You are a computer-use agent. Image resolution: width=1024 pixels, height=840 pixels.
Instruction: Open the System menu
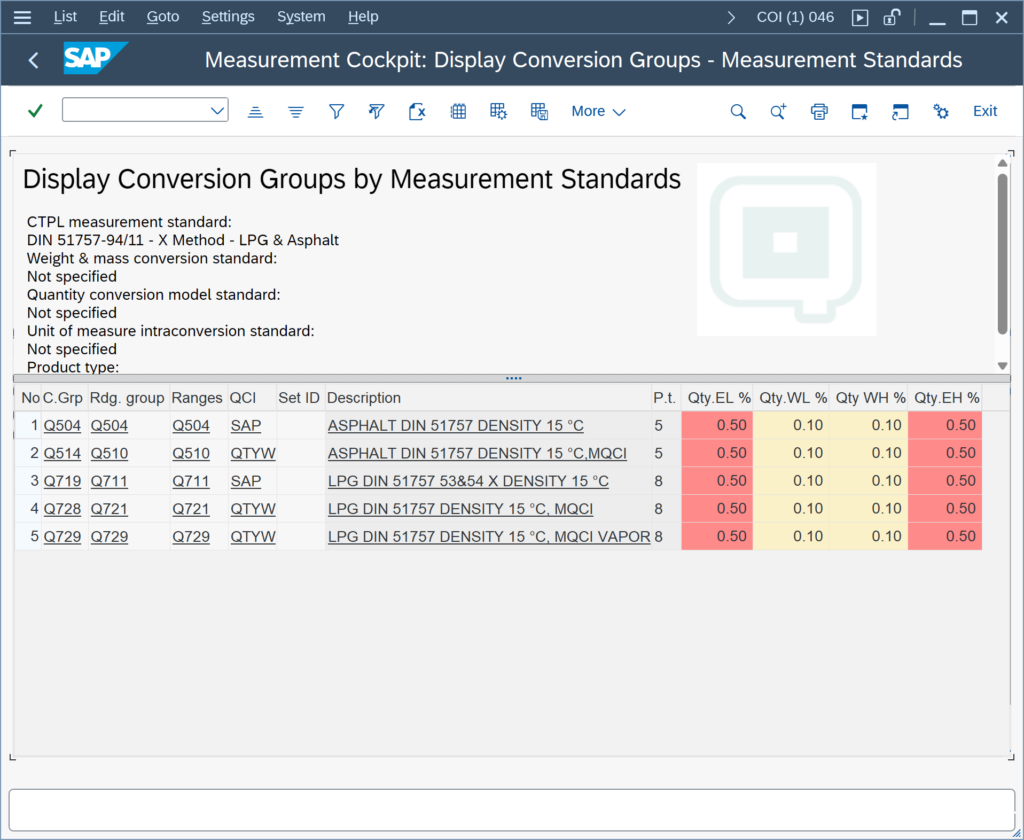301,17
